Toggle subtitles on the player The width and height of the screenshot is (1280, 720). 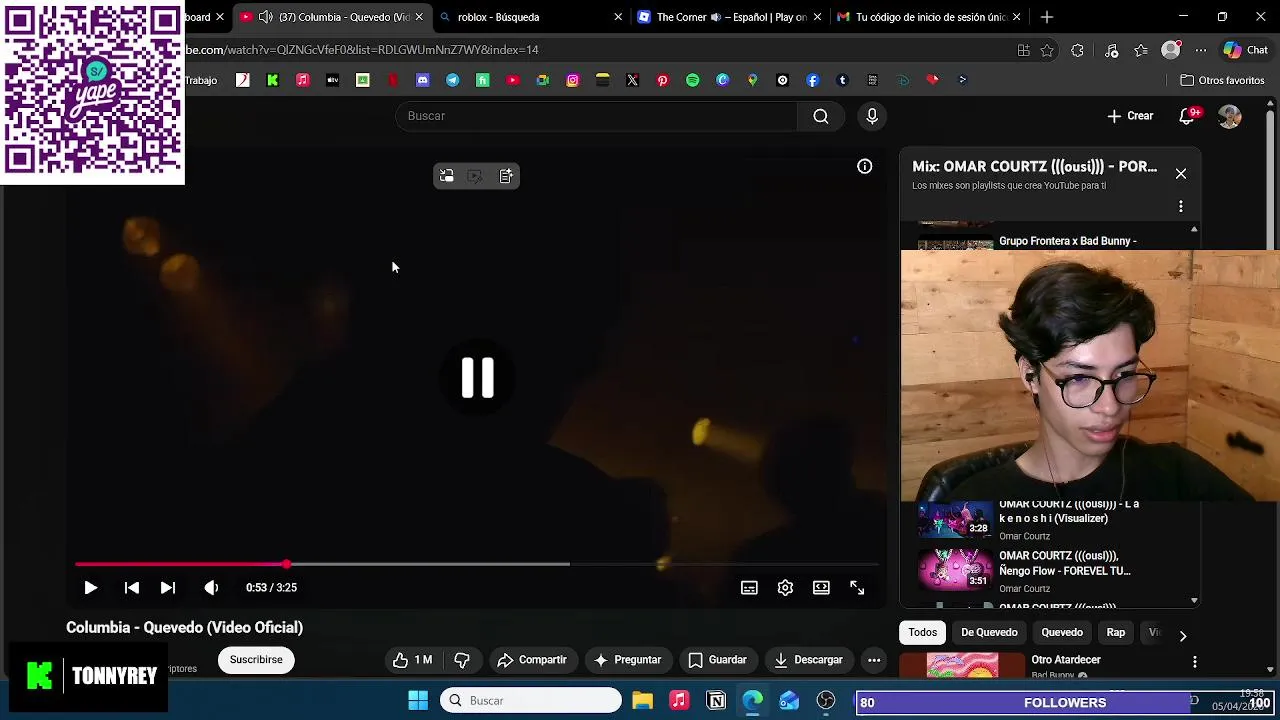[x=749, y=588]
